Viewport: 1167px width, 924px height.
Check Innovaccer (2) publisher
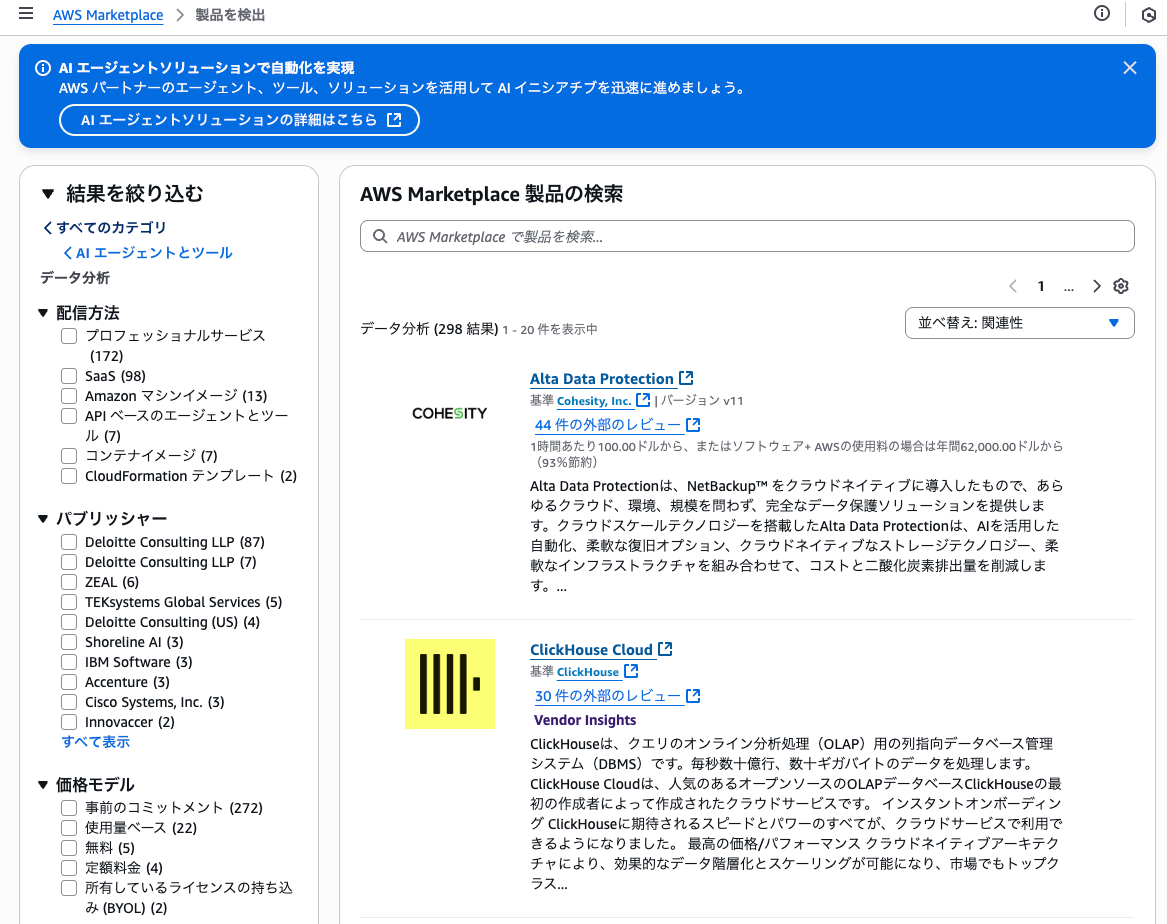pyautogui.click(x=69, y=722)
